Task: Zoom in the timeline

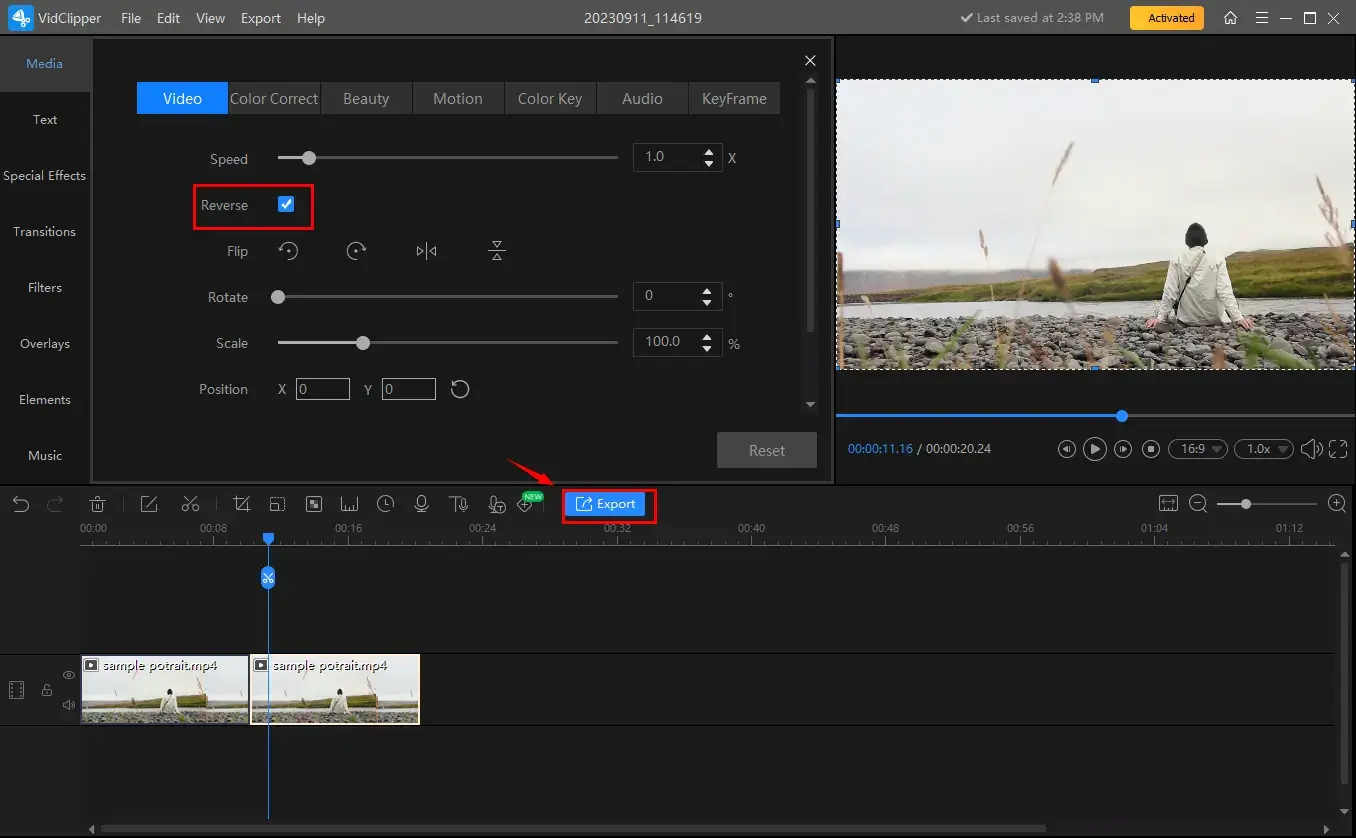Action: 1337,503
